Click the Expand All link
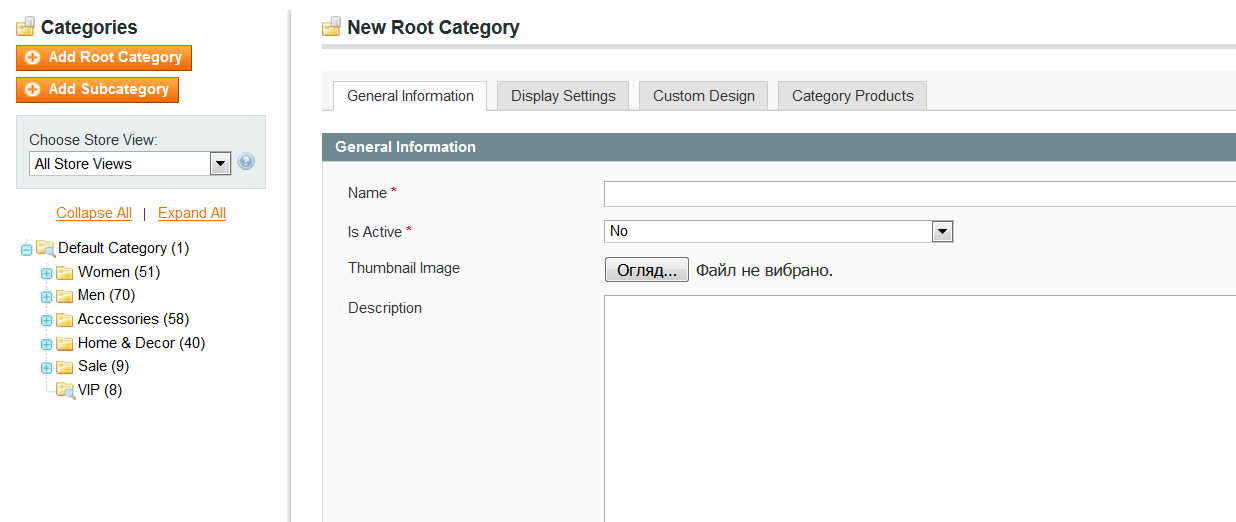This screenshot has height=522, width=1236. 192,213
